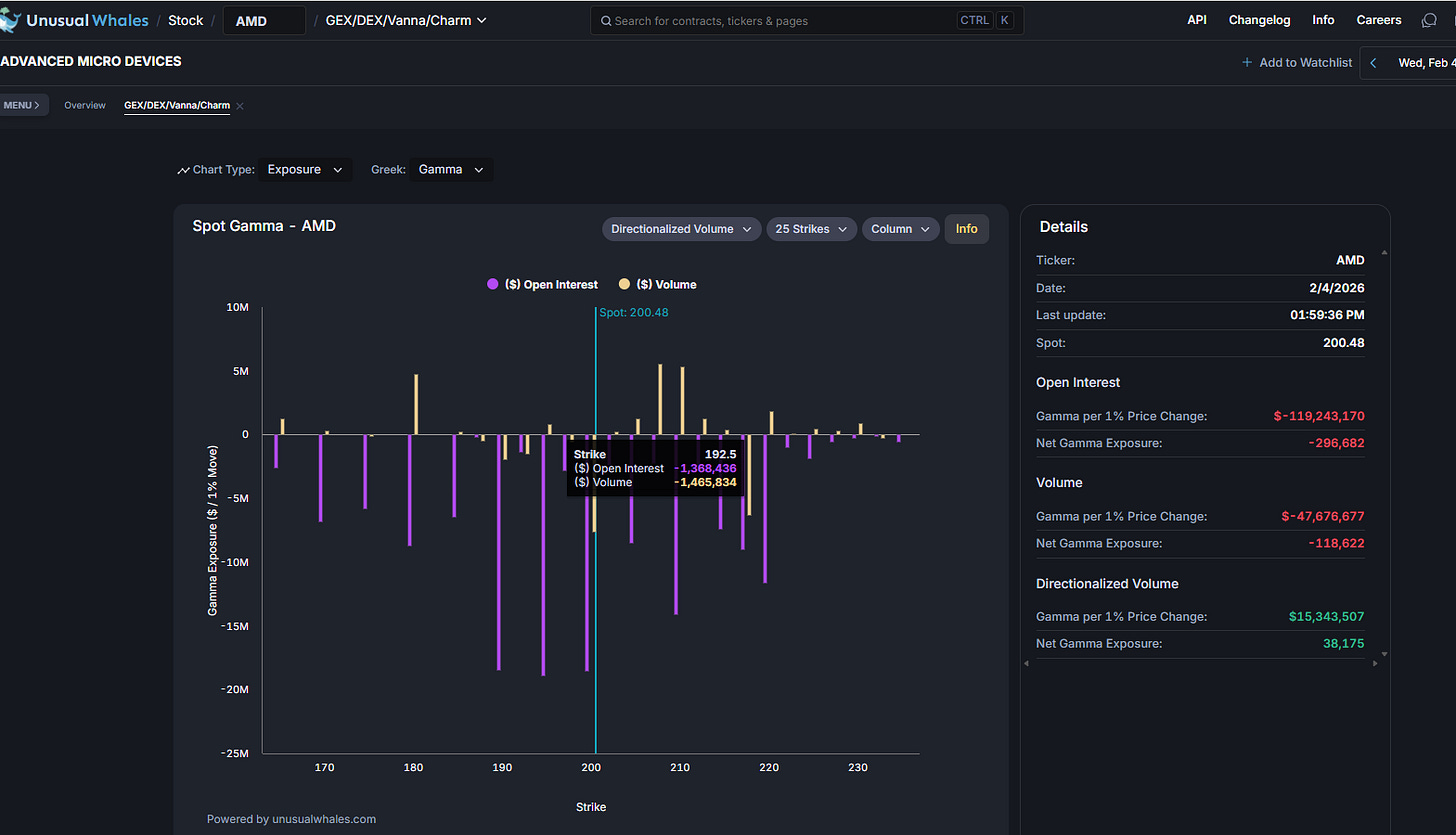
Task: Open the Chart Type Exposure dropdown
Action: pyautogui.click(x=306, y=170)
